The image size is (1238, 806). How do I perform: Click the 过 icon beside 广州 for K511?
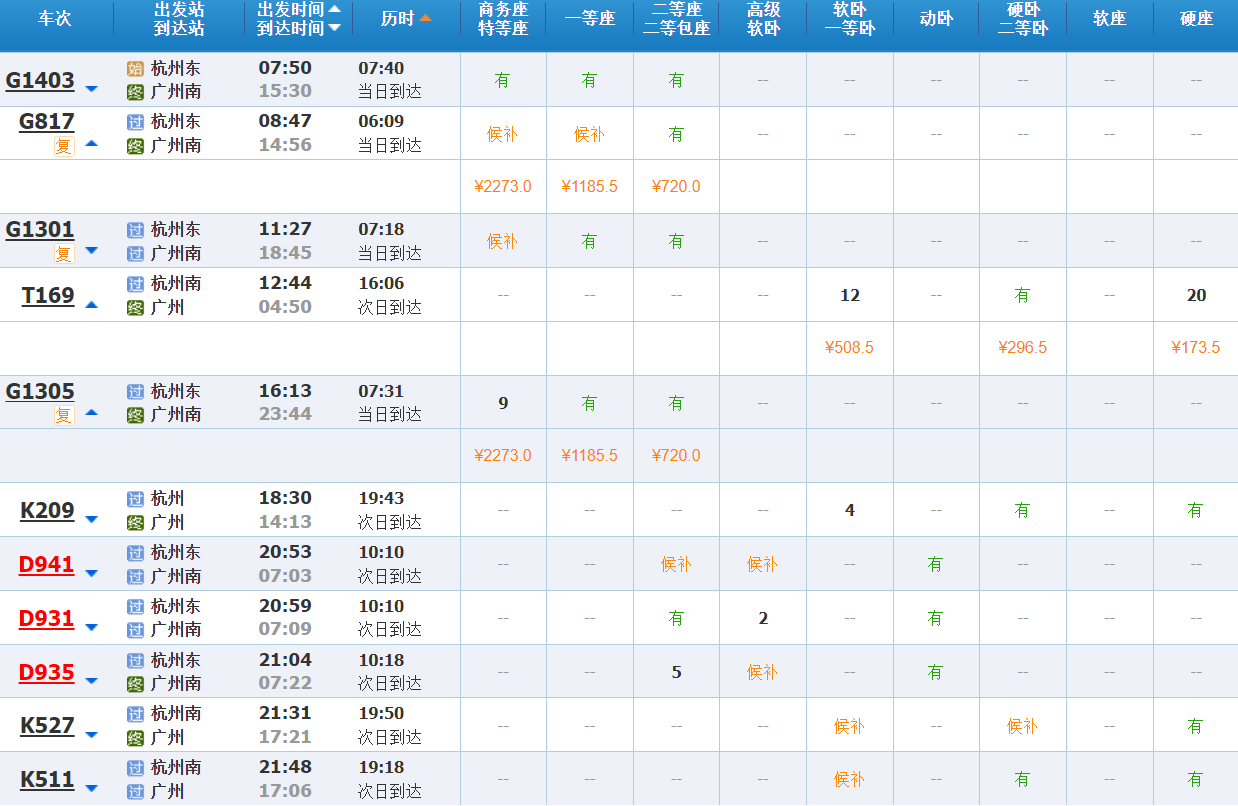pyautogui.click(x=136, y=791)
